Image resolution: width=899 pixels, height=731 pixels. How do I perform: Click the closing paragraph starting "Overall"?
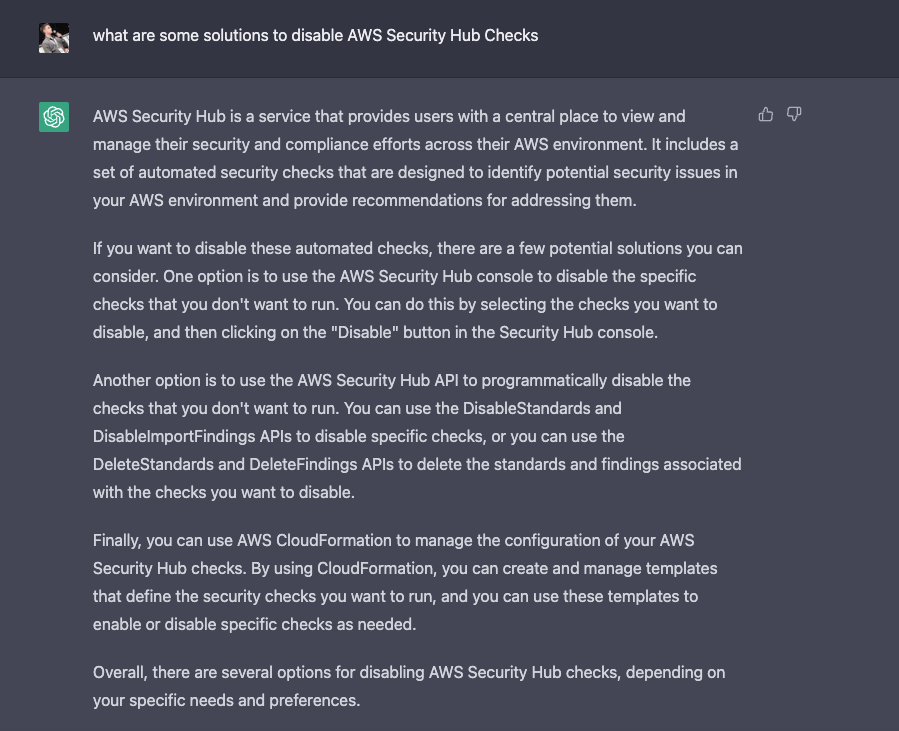(409, 686)
